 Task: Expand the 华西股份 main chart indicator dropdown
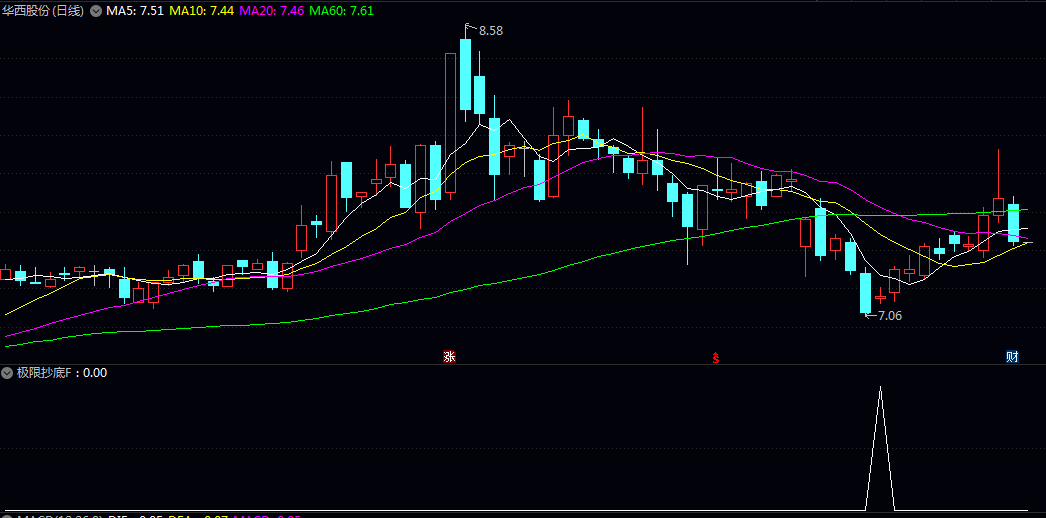click(x=96, y=11)
